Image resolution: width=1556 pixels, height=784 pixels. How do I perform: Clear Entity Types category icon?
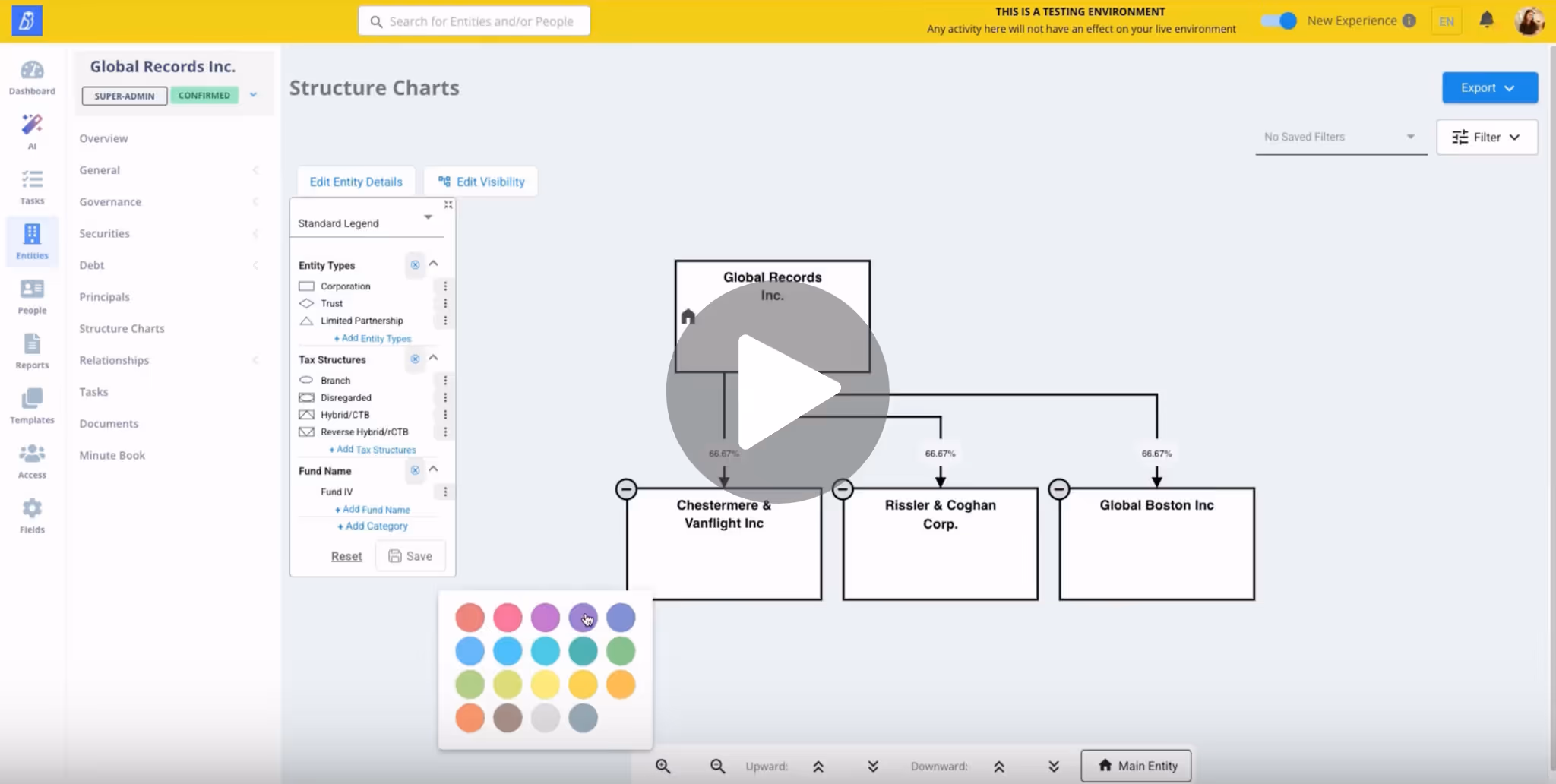click(415, 265)
